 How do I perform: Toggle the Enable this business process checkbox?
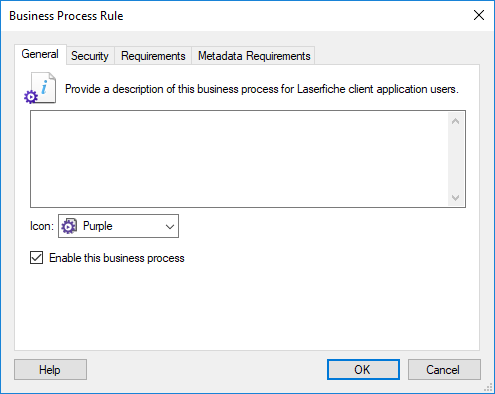tap(36, 258)
